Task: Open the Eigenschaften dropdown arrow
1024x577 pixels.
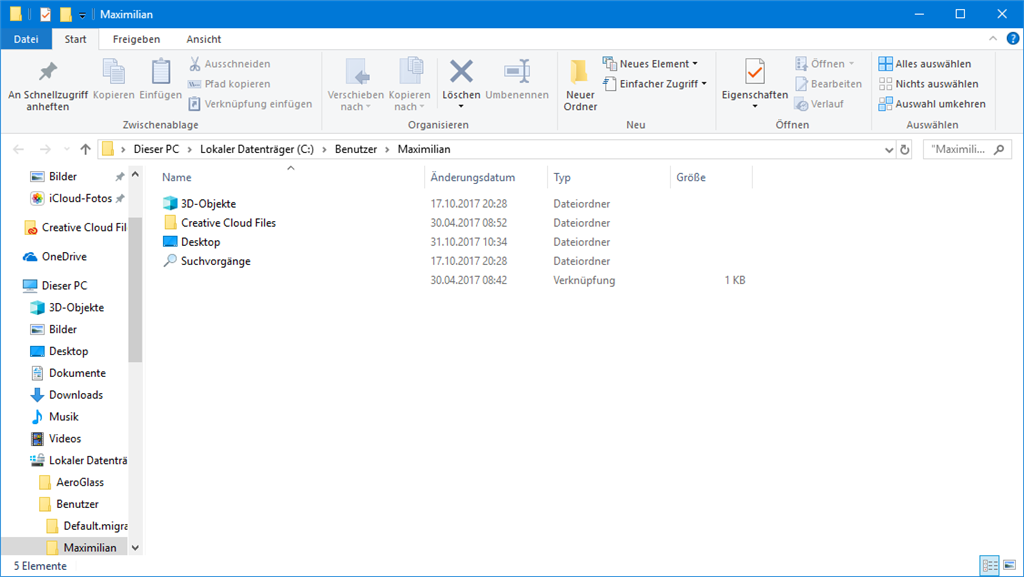Action: (x=755, y=106)
